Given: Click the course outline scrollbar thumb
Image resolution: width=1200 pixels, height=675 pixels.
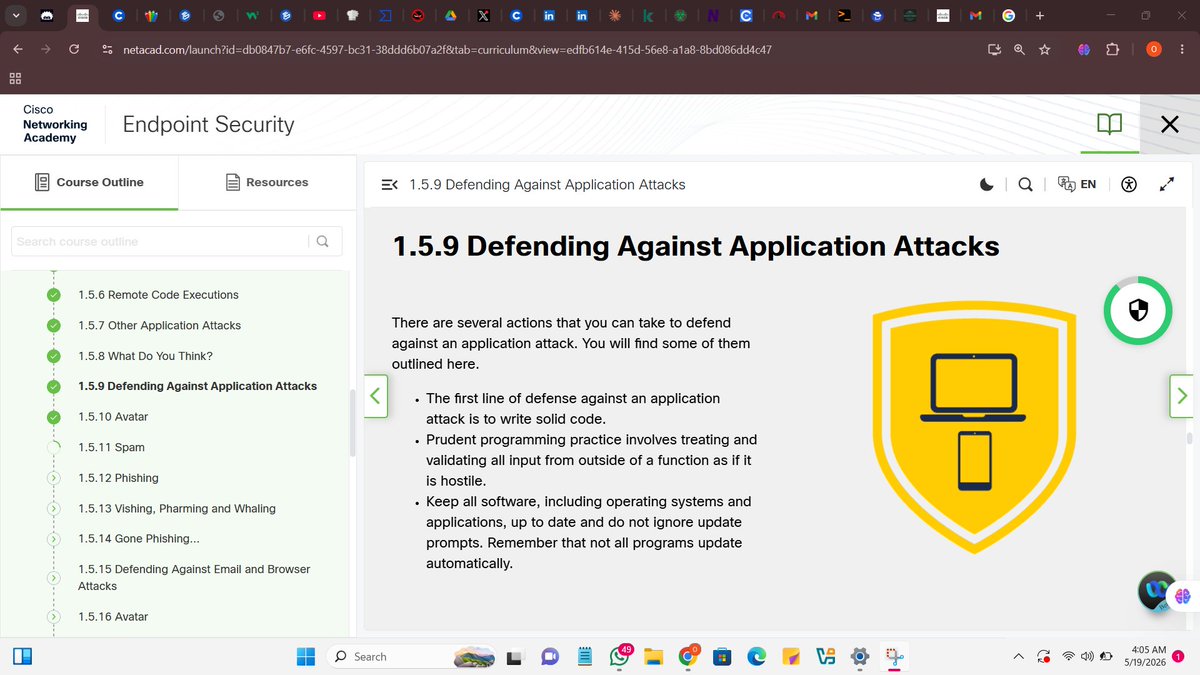Looking at the screenshot, I should pos(351,421).
